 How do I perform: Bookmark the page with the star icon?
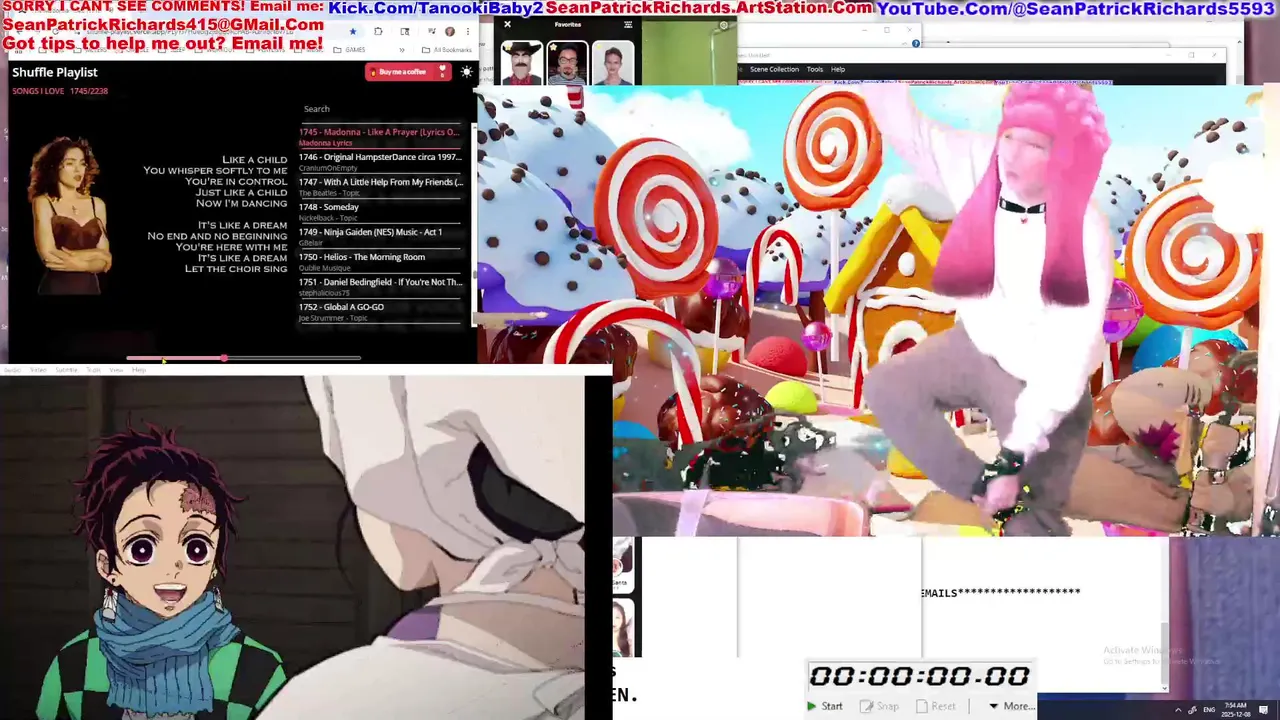pyautogui.click(x=352, y=31)
